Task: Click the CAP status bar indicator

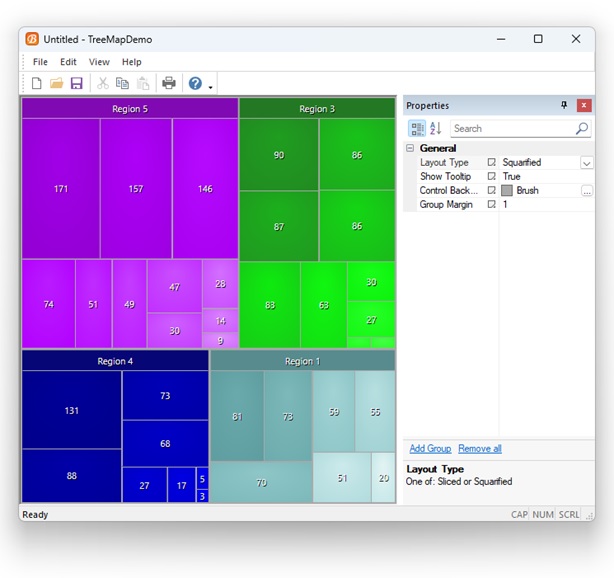Action: click(x=519, y=514)
